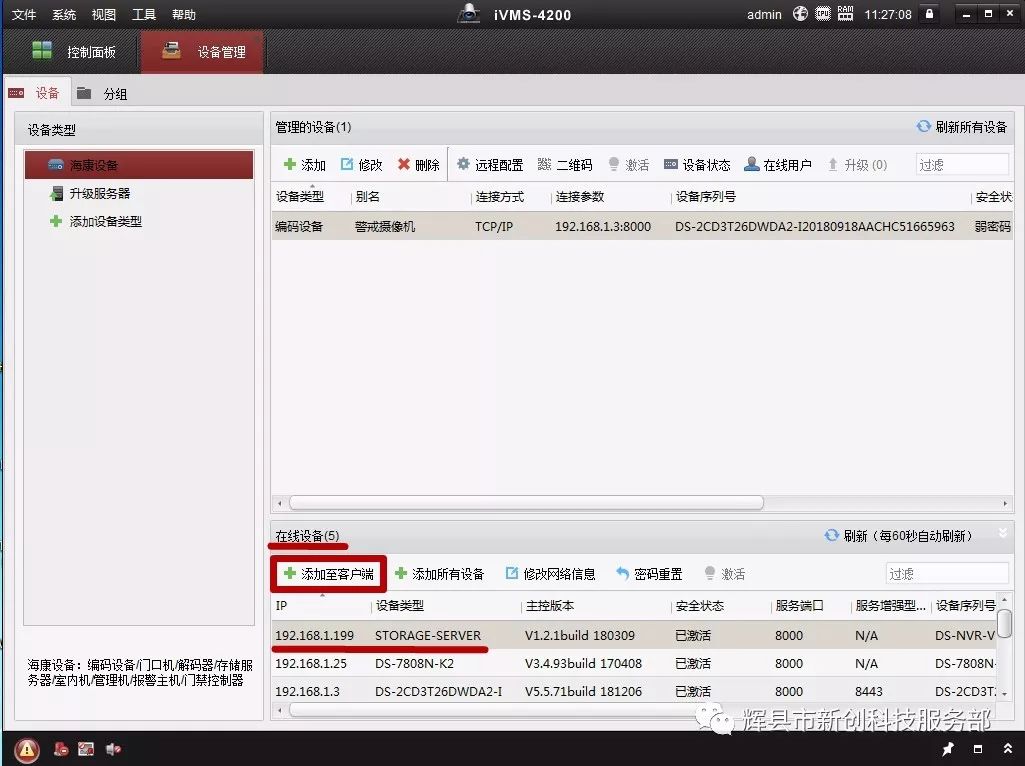
Task: Open 在线用户 button
Action: point(777,165)
